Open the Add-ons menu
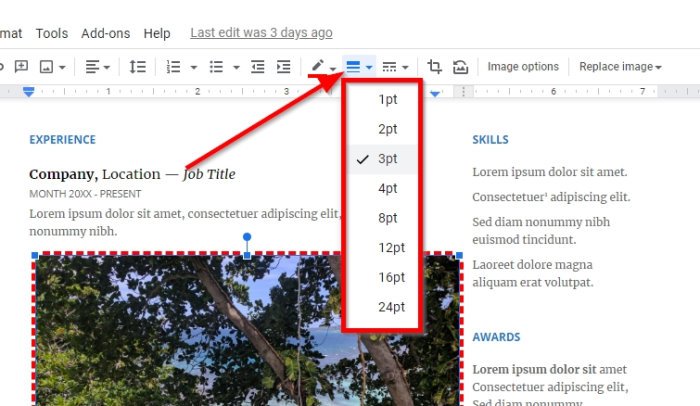Image resolution: width=700 pixels, height=406 pixels. coord(105,33)
